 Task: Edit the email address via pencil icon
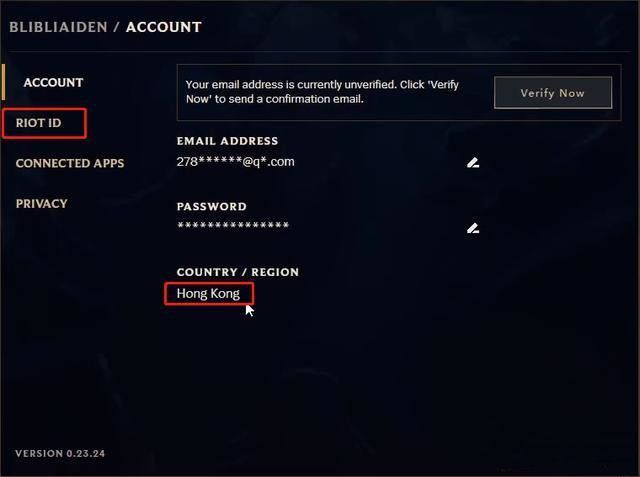click(473, 162)
